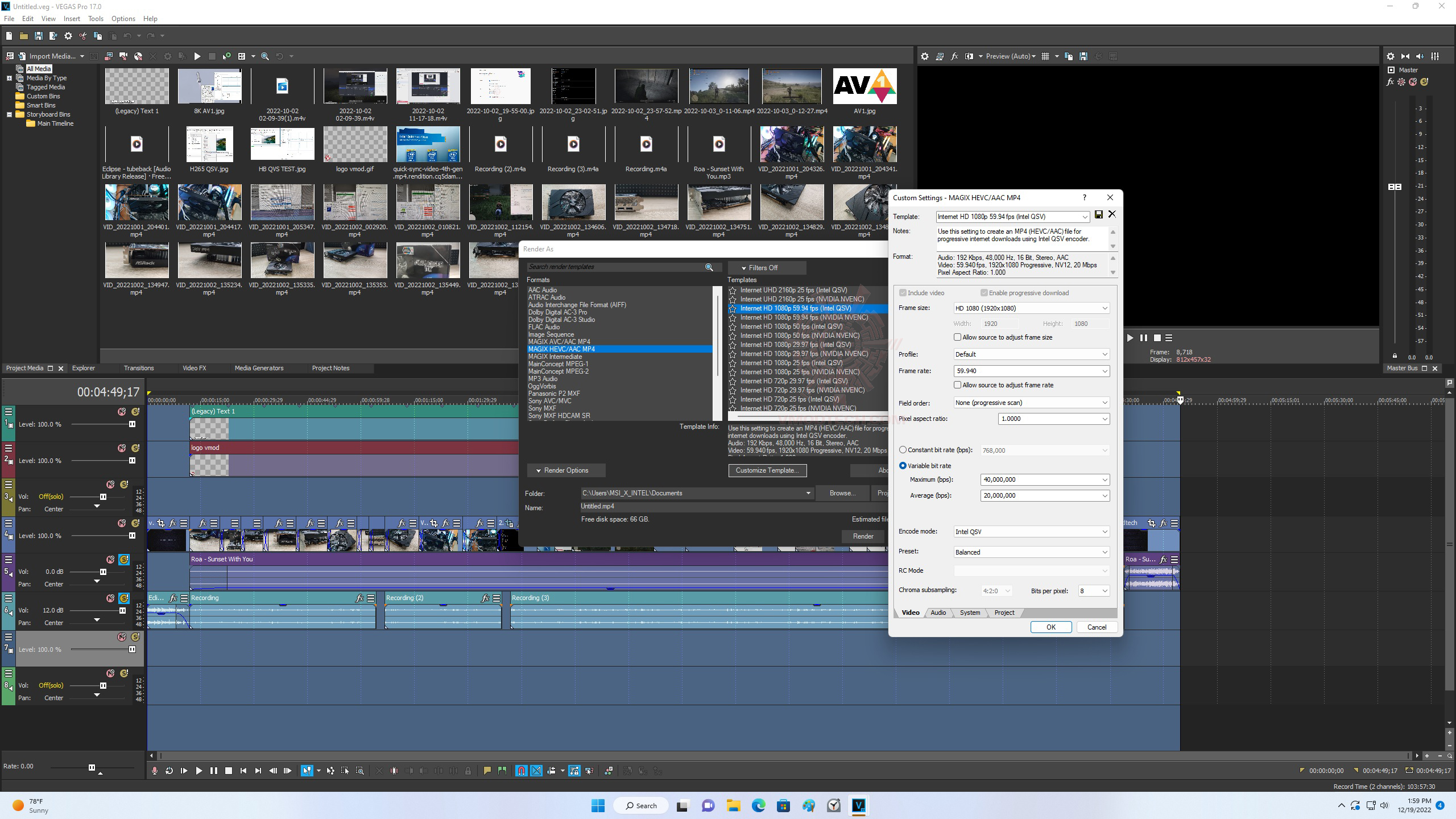Switch to the Audio tab
Image resolution: width=1456 pixels, height=819 pixels.
[x=938, y=613]
